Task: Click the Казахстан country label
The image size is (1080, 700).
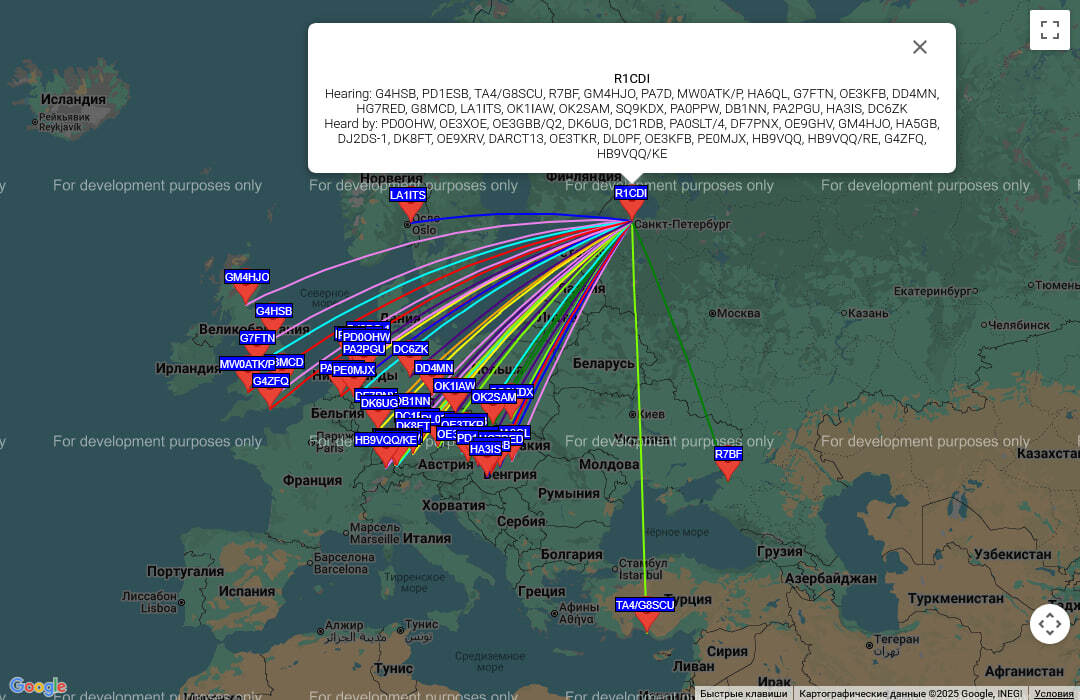Action: click(x=1048, y=453)
